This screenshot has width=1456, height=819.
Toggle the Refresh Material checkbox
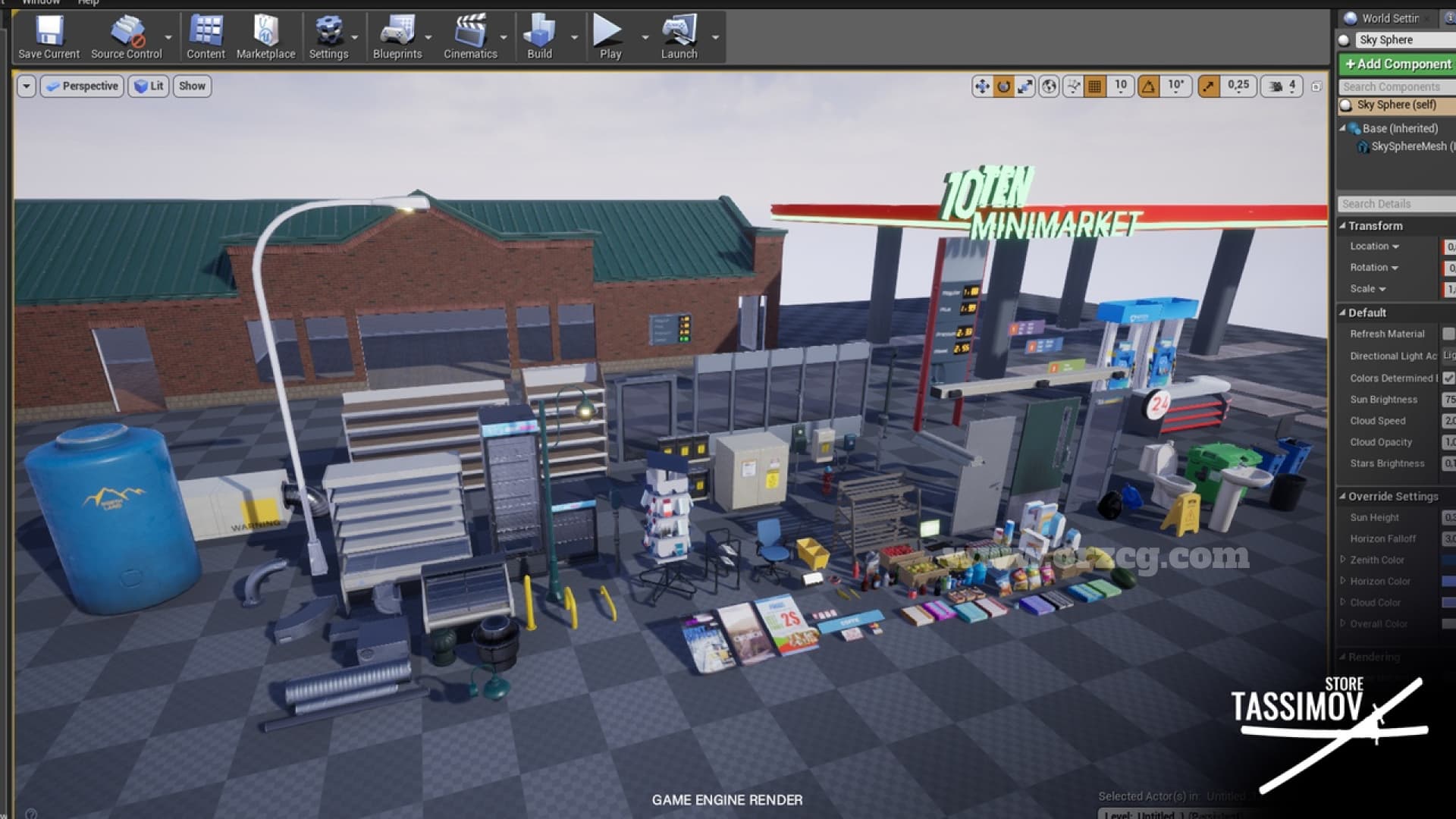pos(1448,334)
